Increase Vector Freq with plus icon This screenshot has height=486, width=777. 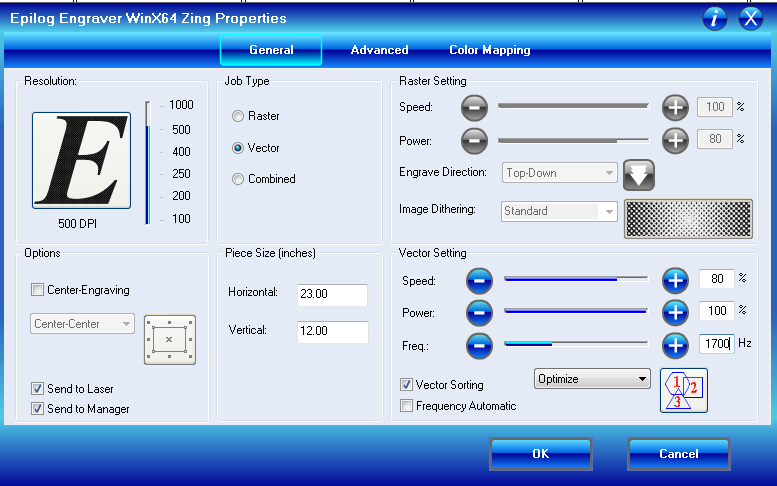(675, 345)
